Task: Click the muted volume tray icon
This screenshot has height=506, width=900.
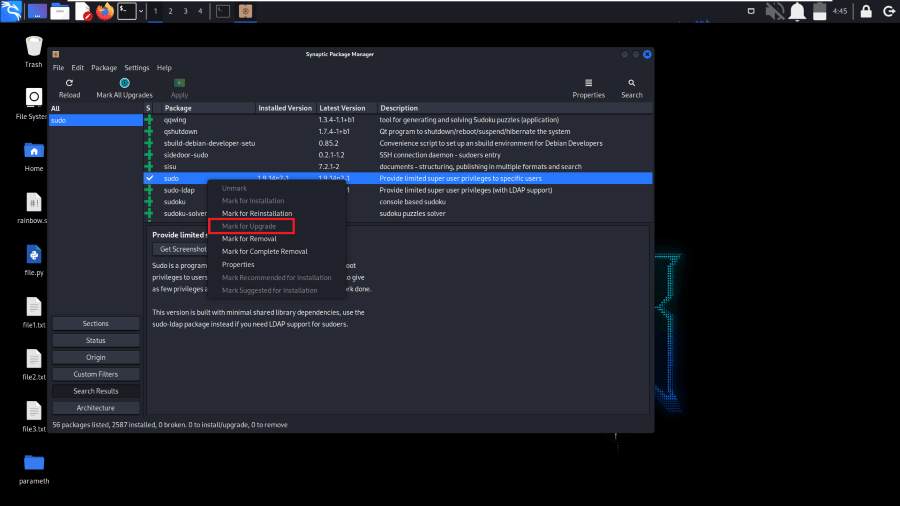Action: [775, 11]
